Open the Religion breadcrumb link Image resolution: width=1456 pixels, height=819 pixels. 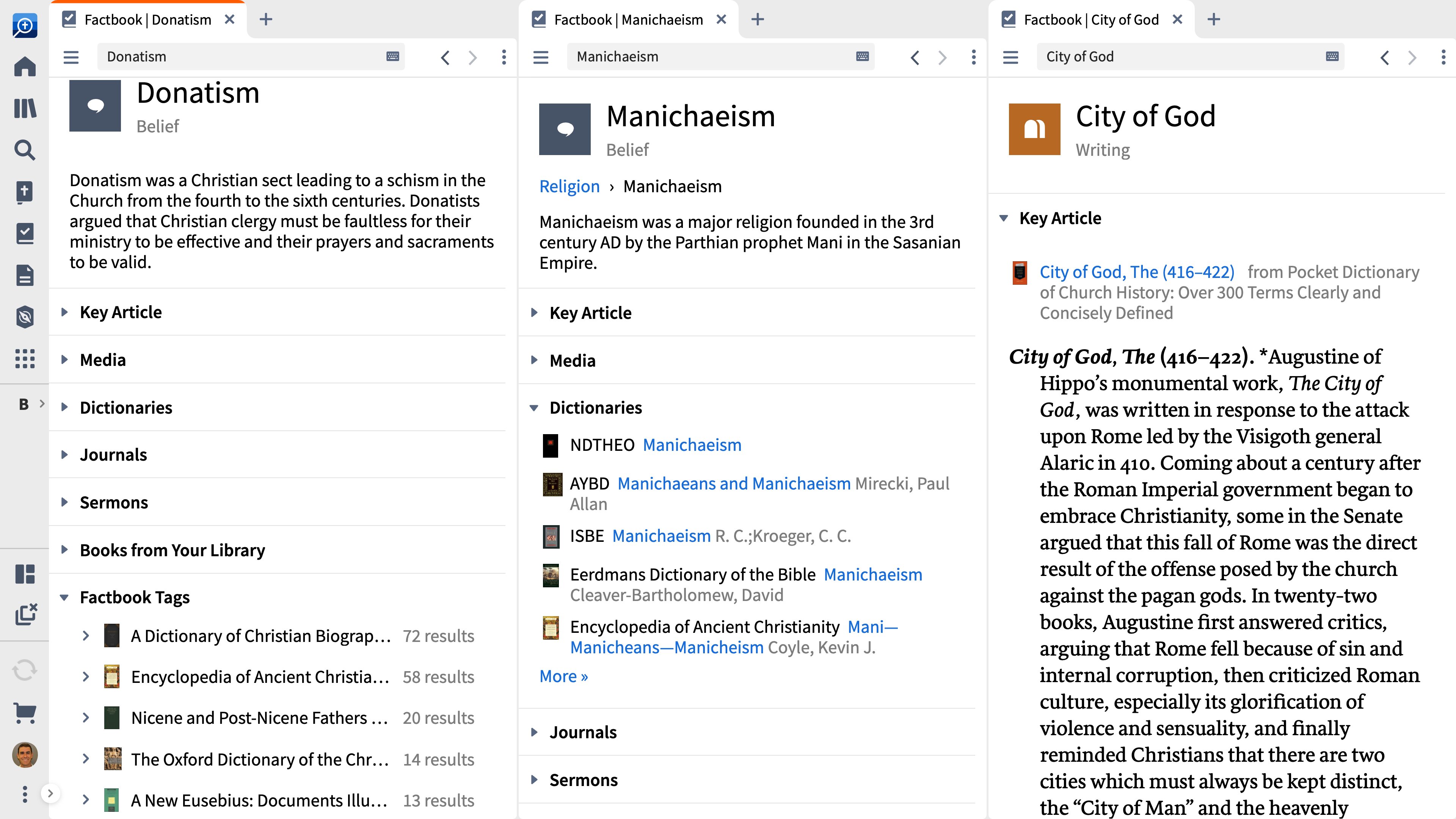pos(569,186)
